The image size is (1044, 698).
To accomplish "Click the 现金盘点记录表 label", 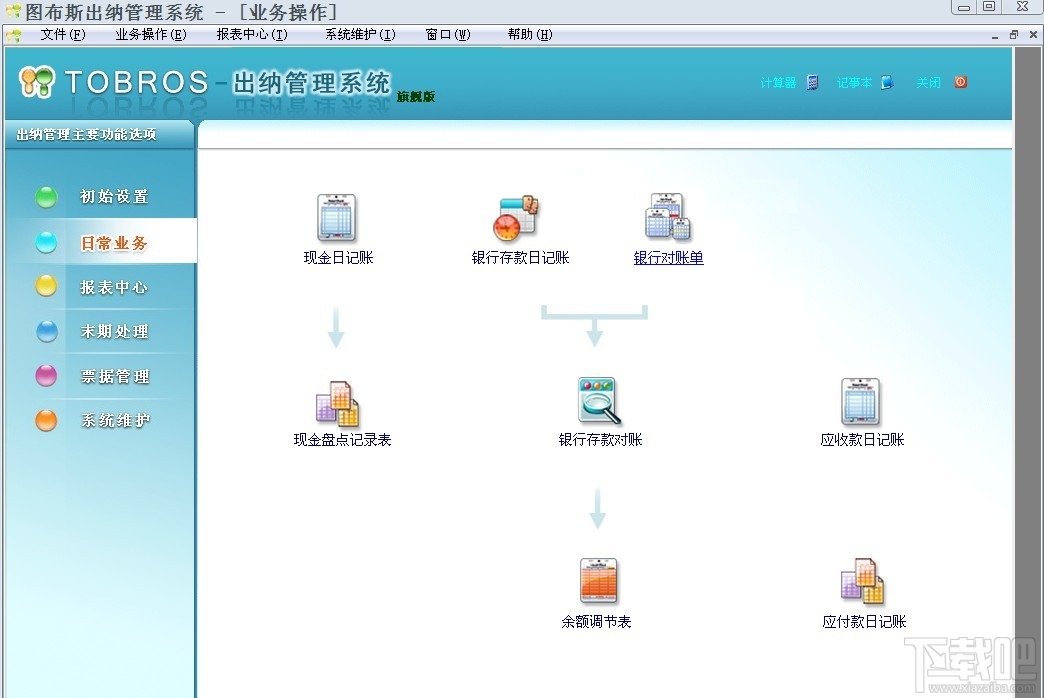I will pyautogui.click(x=342, y=440).
